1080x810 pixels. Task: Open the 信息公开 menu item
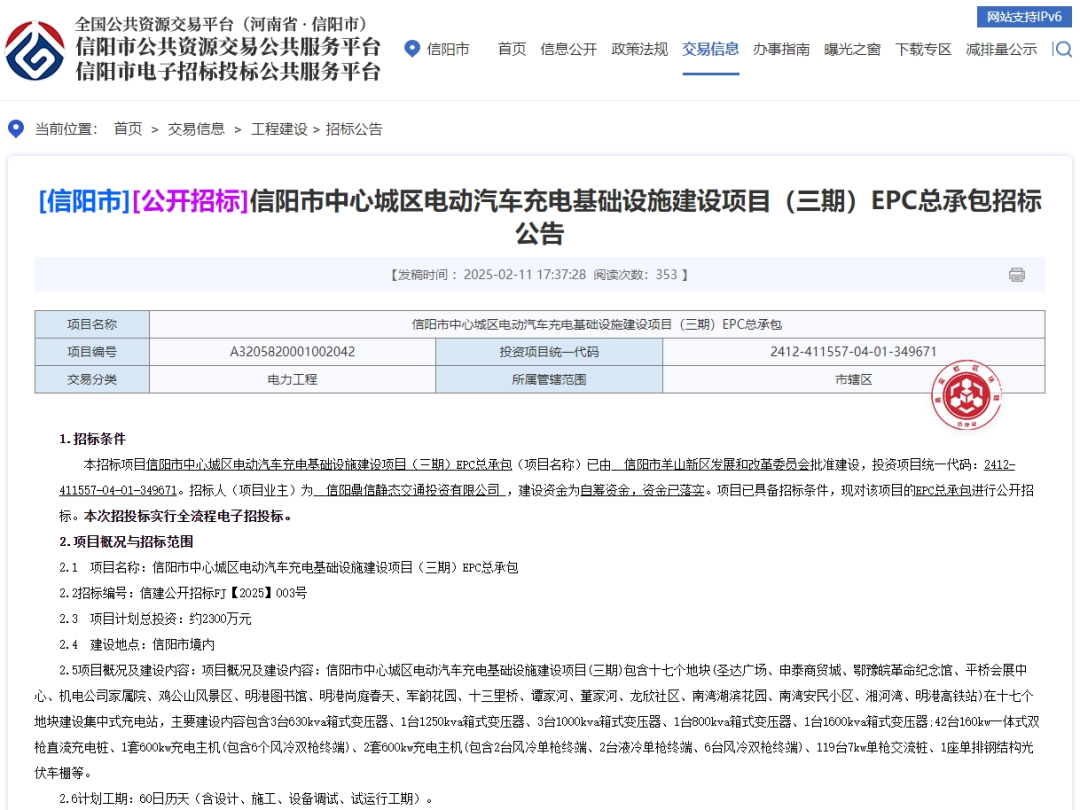tap(568, 49)
